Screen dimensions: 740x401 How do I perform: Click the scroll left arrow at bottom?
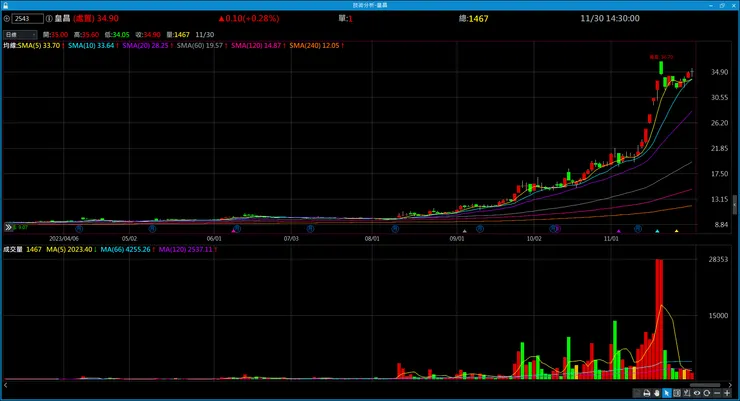click(6, 385)
